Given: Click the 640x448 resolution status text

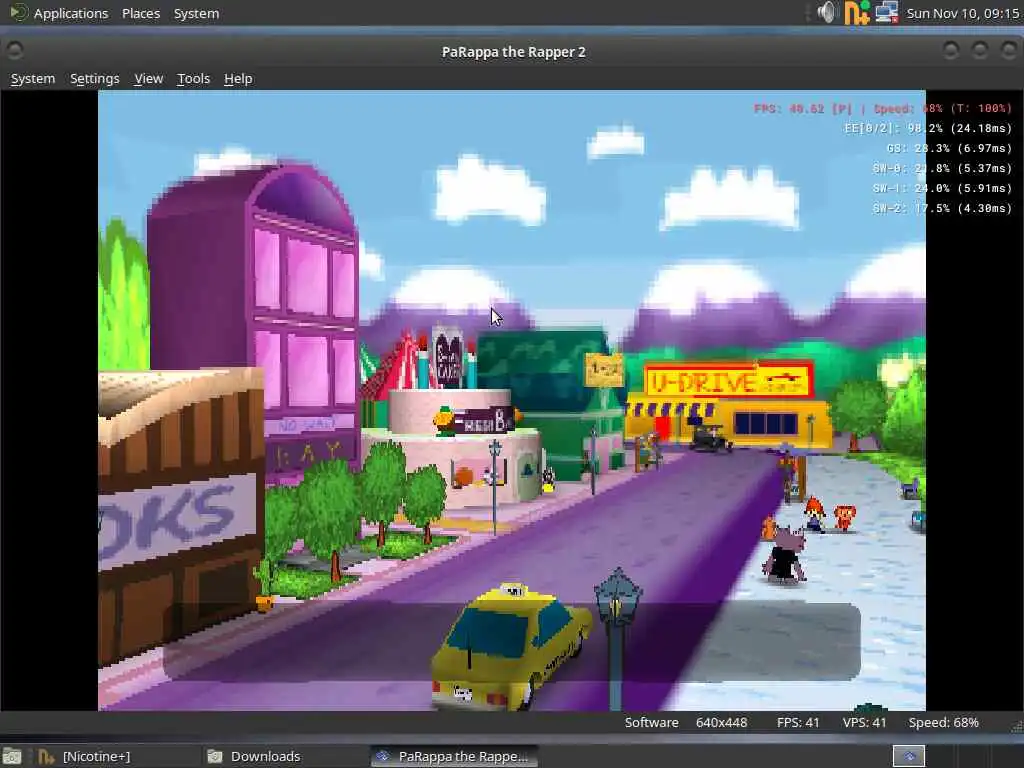Looking at the screenshot, I should [721, 722].
